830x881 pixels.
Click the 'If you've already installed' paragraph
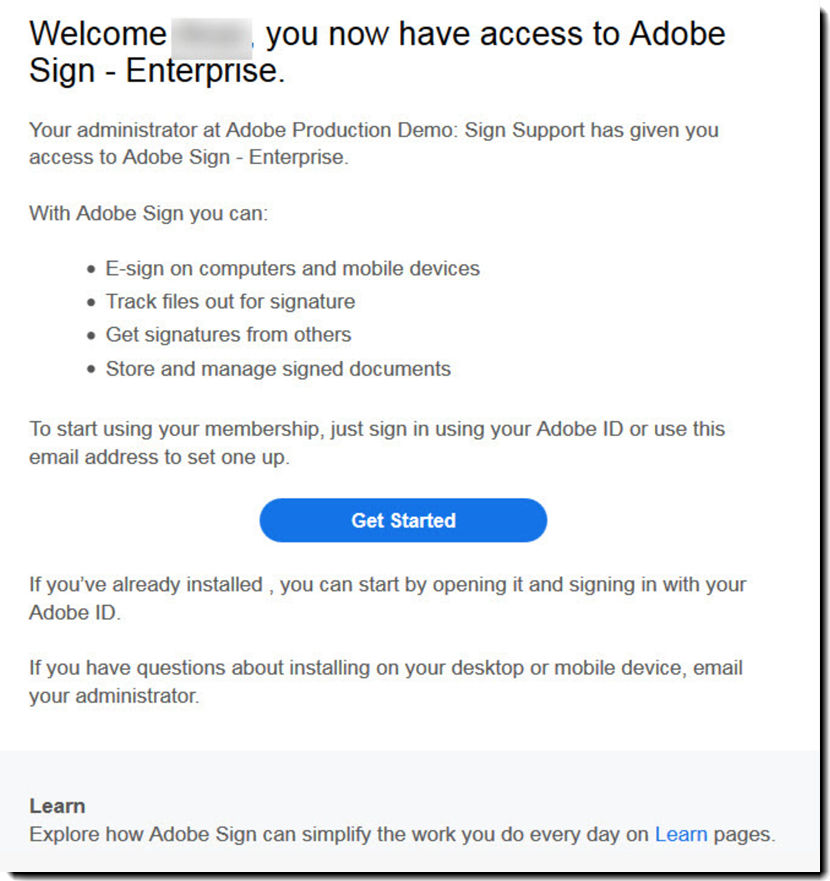(386, 585)
